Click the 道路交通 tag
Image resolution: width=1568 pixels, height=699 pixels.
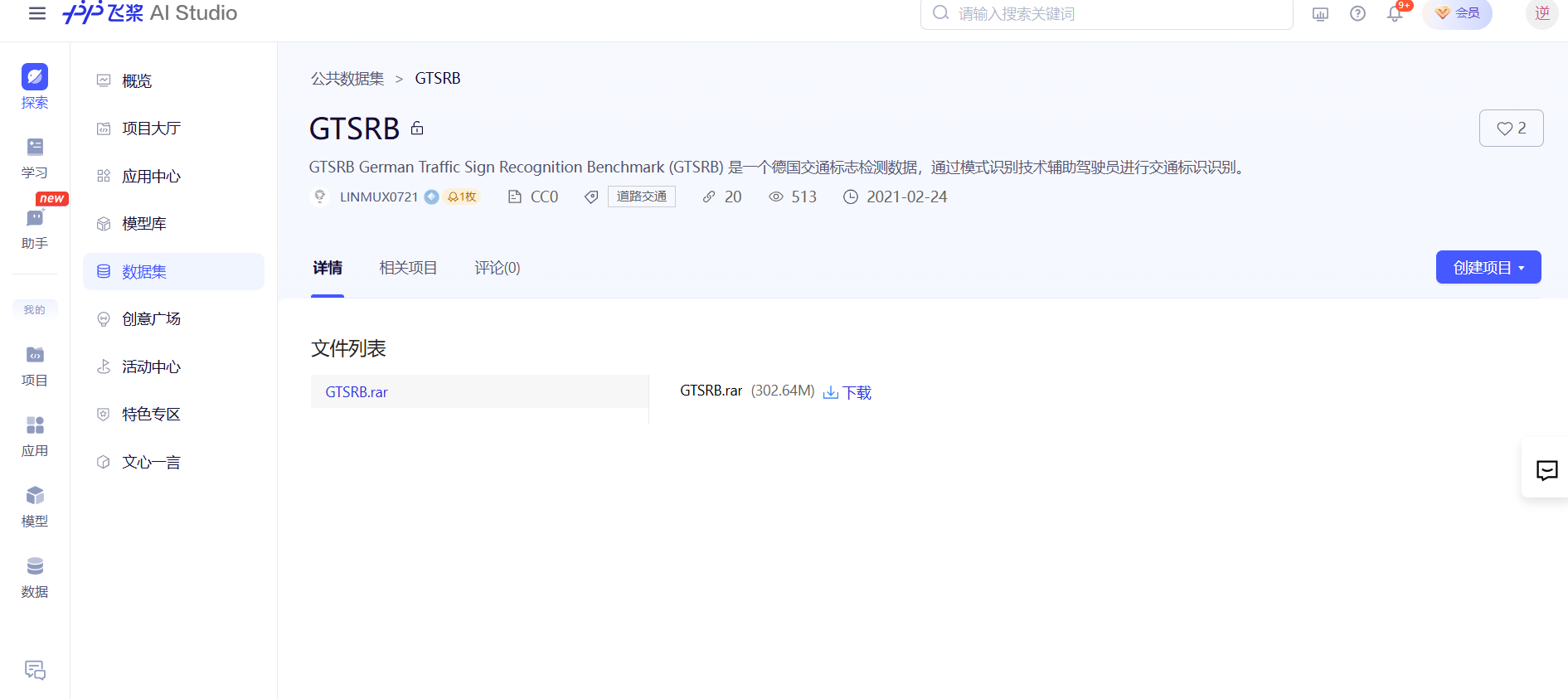click(641, 197)
